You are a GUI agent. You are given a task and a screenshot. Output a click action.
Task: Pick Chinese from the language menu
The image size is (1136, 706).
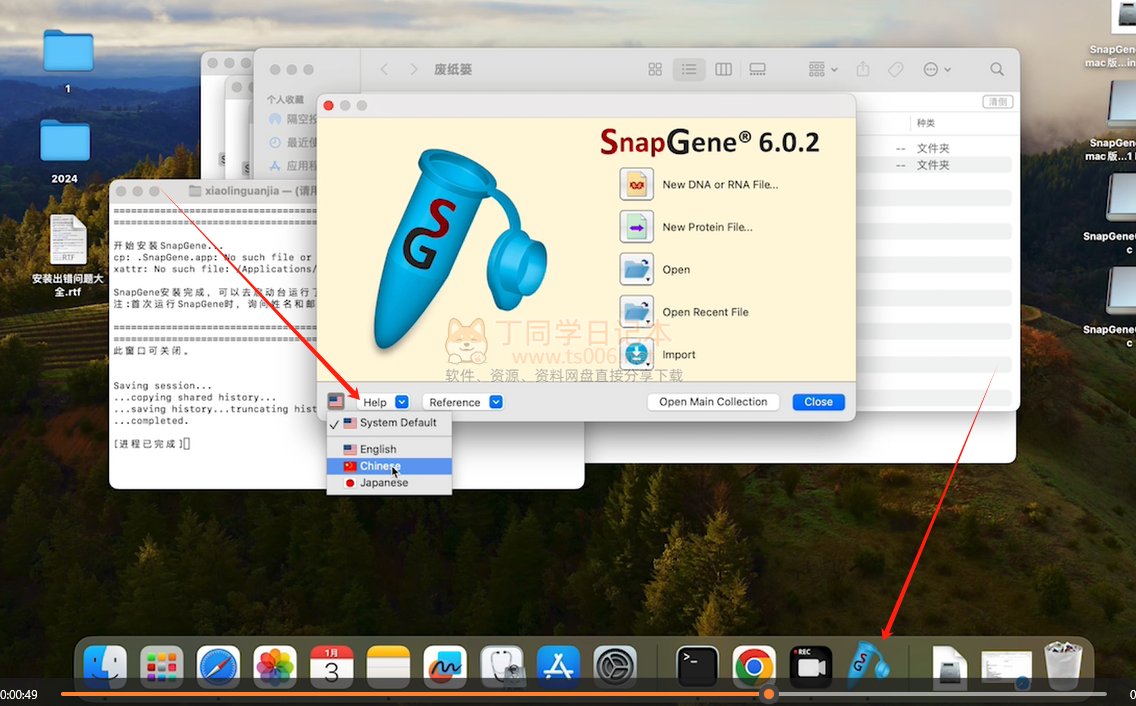(x=380, y=467)
